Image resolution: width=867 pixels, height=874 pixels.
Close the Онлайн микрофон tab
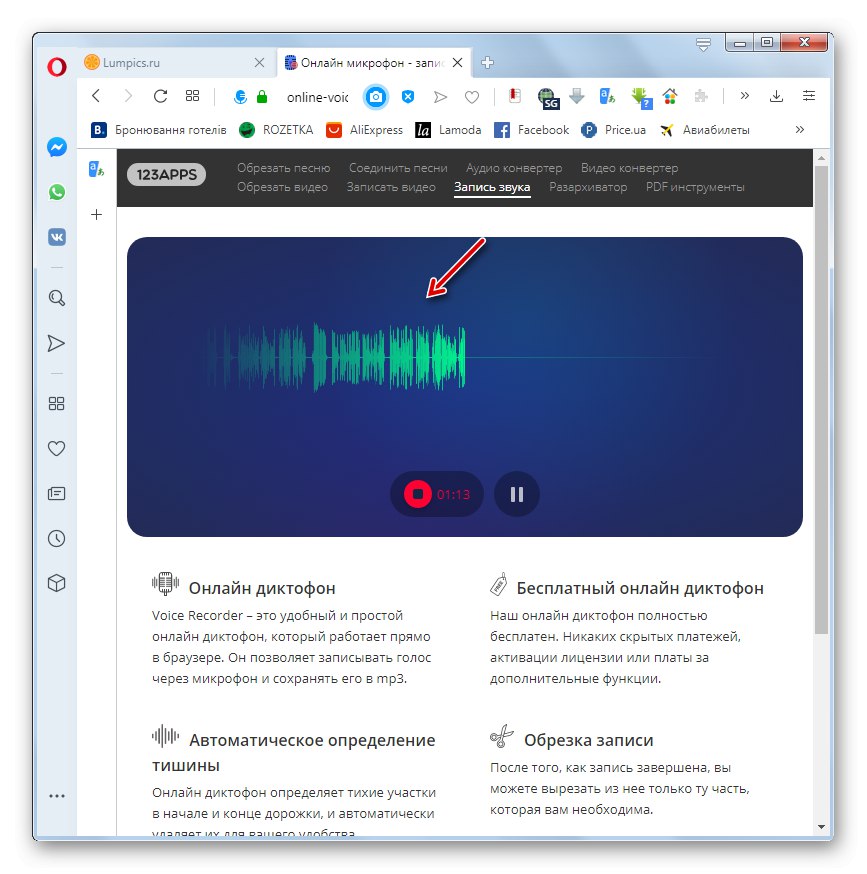pos(457,62)
